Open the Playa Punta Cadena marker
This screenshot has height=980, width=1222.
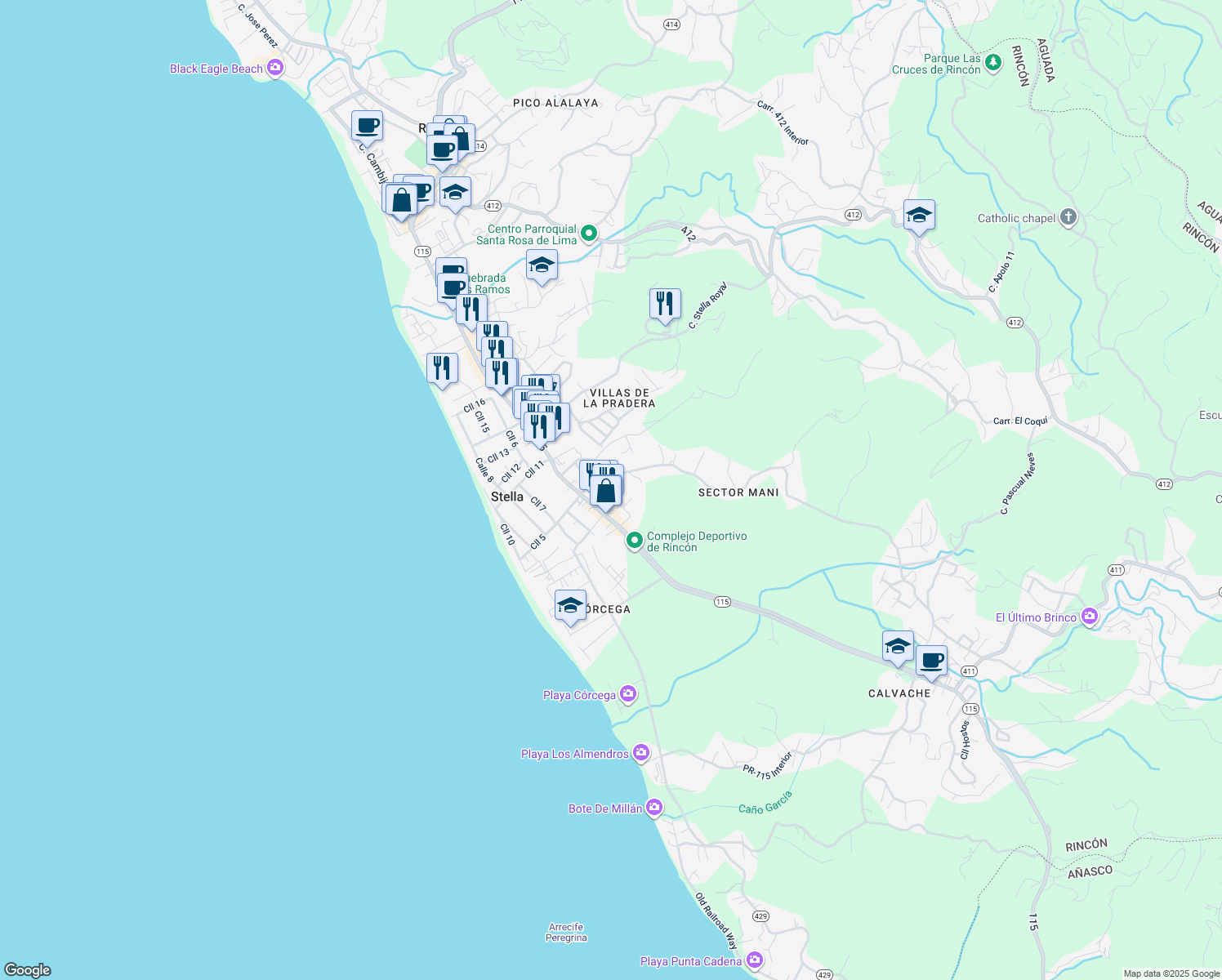click(755, 960)
